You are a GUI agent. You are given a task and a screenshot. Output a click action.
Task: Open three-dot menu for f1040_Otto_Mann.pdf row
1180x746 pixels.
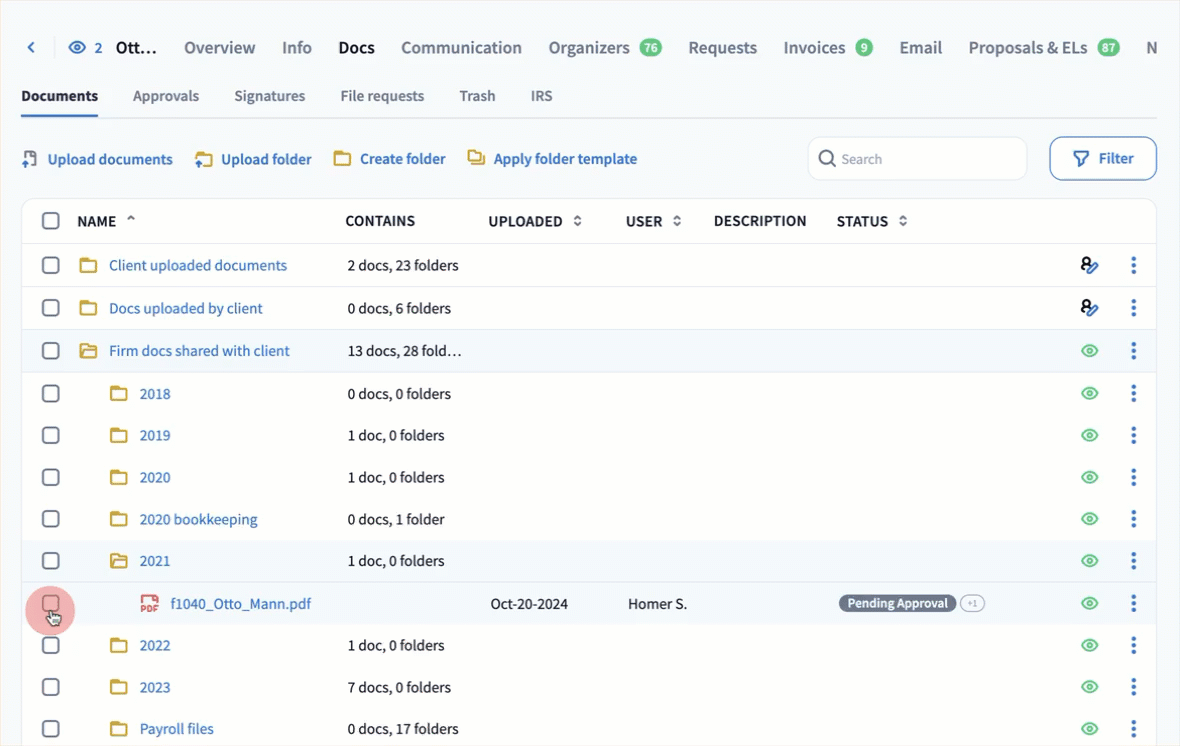(x=1133, y=603)
